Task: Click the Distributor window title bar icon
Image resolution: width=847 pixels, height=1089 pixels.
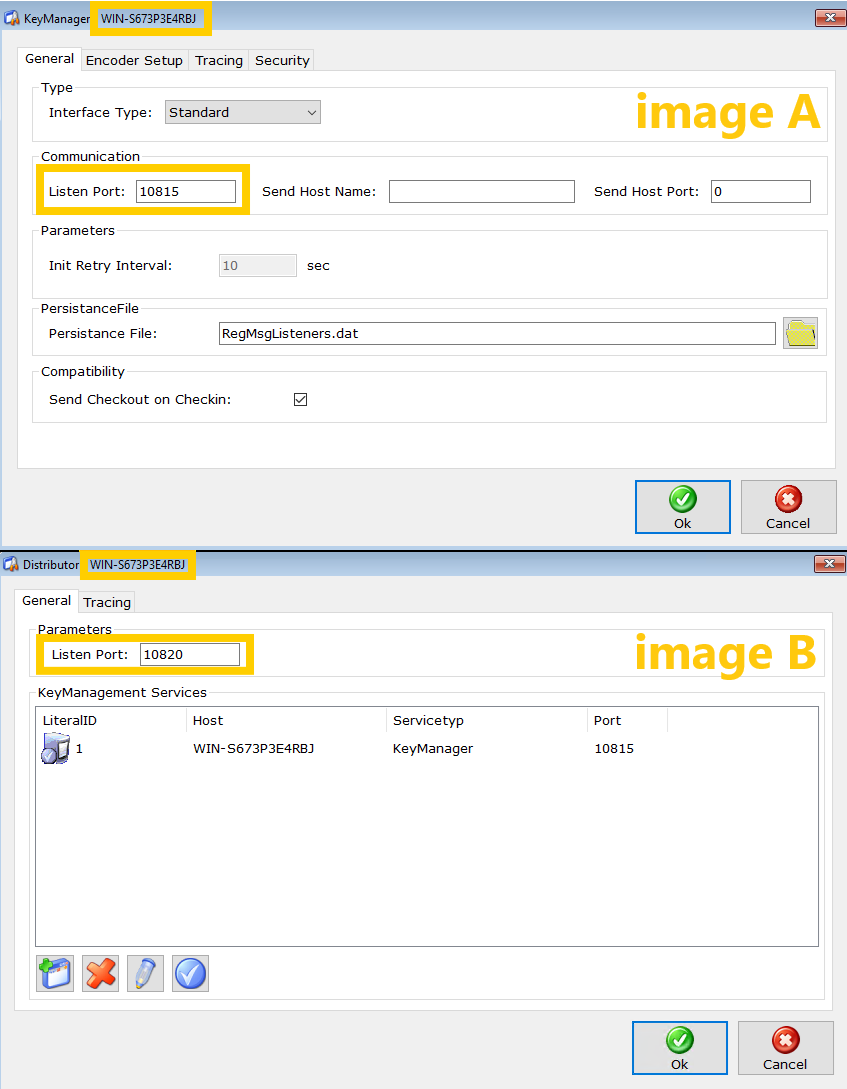Action: coord(12,565)
